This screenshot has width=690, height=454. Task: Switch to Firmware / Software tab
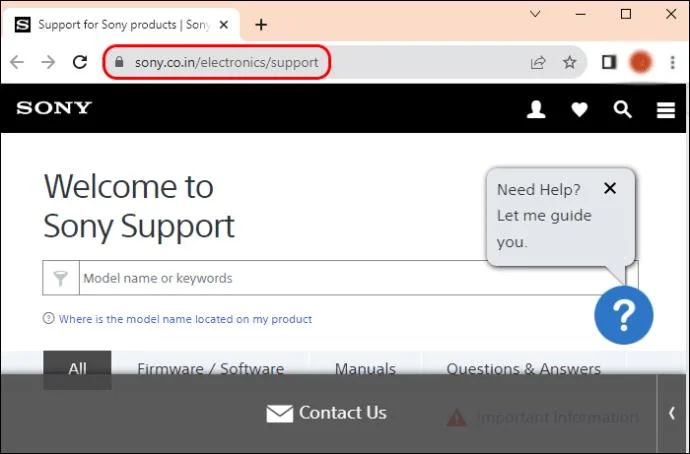click(x=210, y=369)
